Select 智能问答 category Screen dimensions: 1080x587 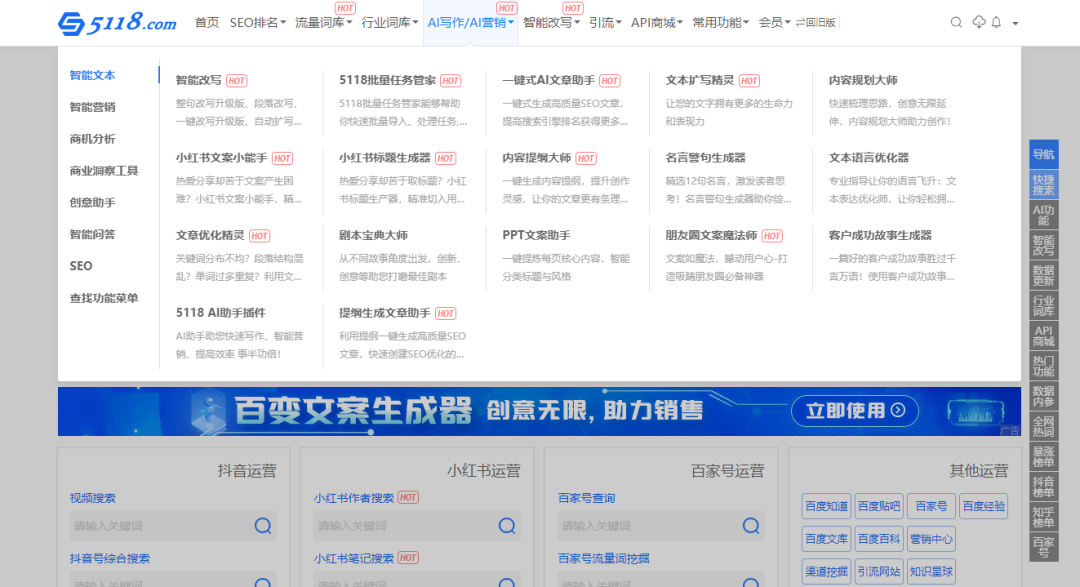(x=92, y=234)
